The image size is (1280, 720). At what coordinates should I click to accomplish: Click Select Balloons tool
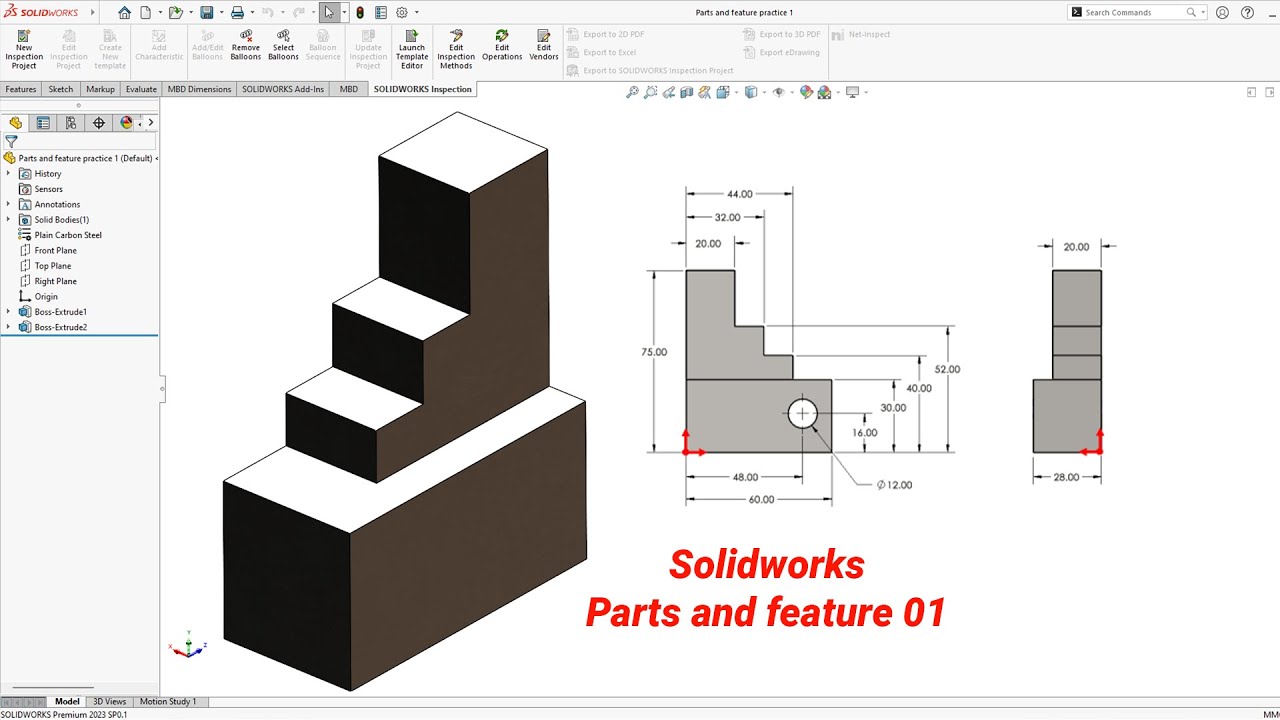[x=283, y=46]
